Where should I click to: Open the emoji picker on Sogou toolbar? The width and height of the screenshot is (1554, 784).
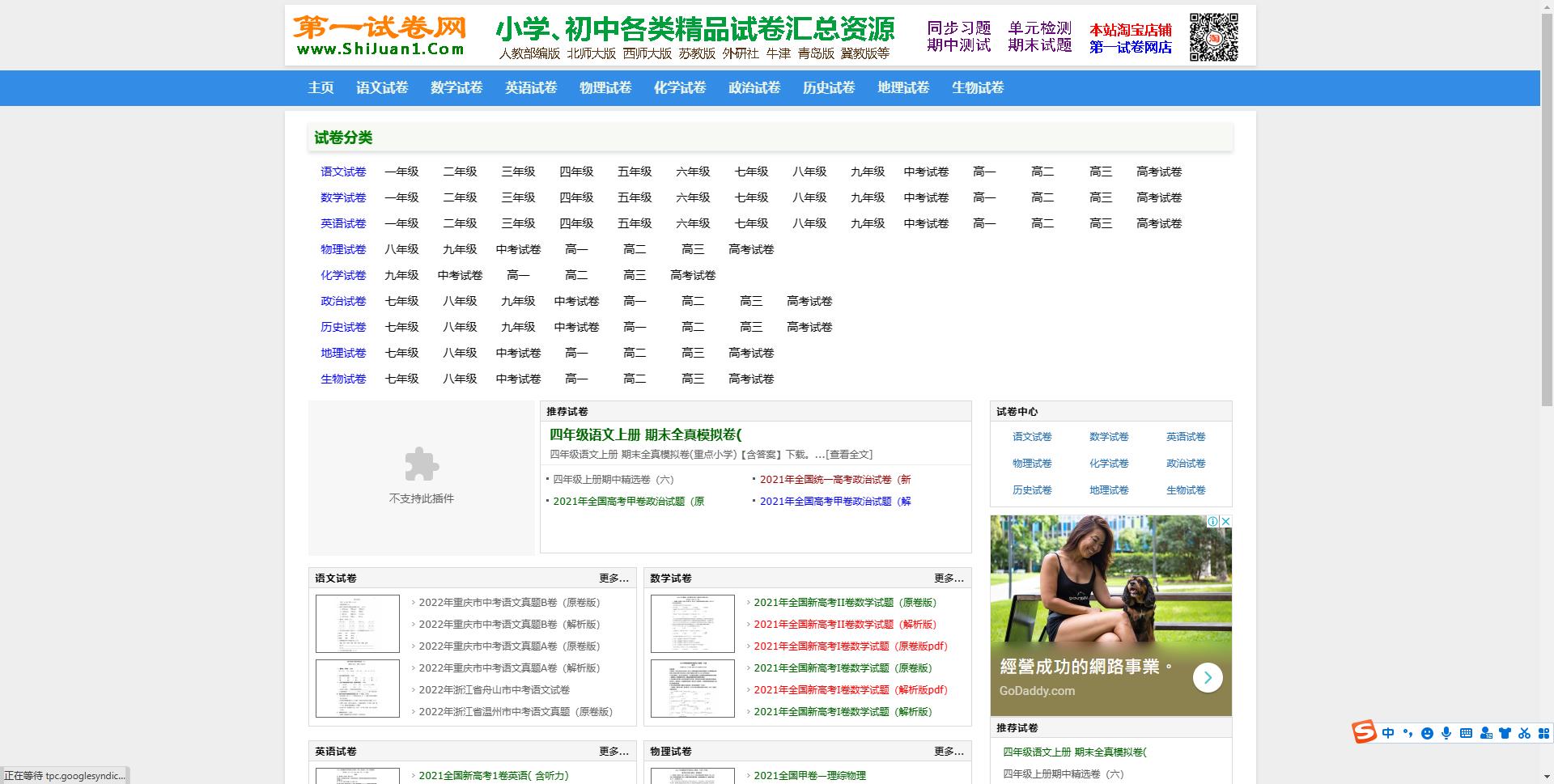click(x=1427, y=732)
